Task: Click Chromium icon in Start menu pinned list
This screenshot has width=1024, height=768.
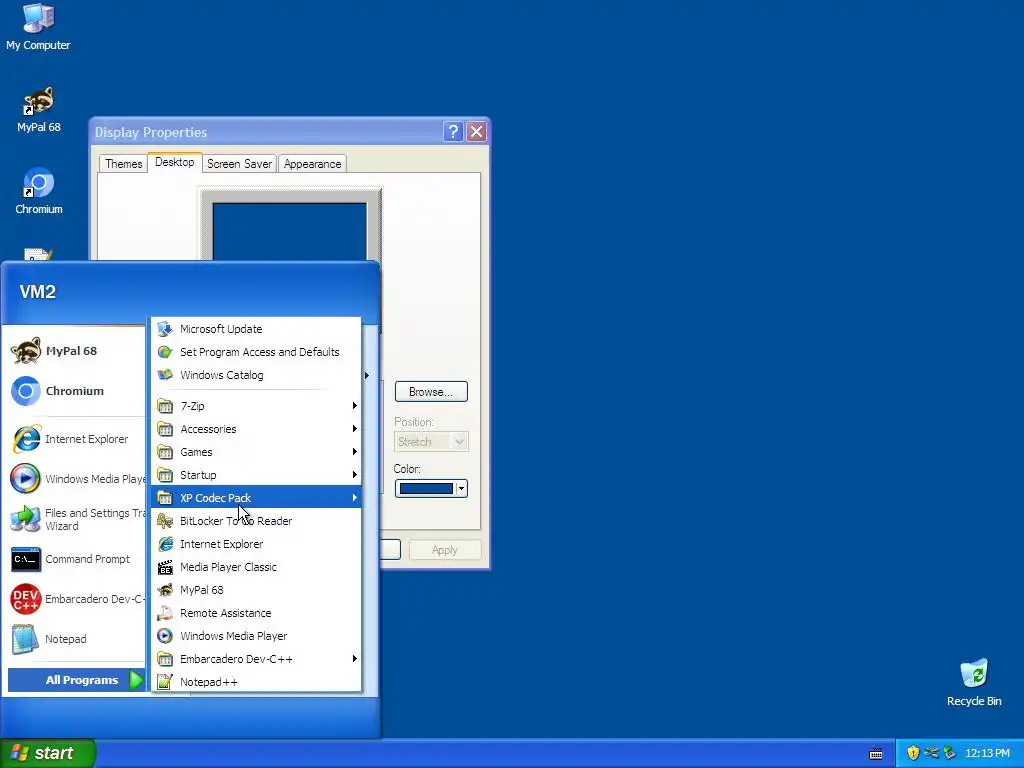Action: point(25,391)
